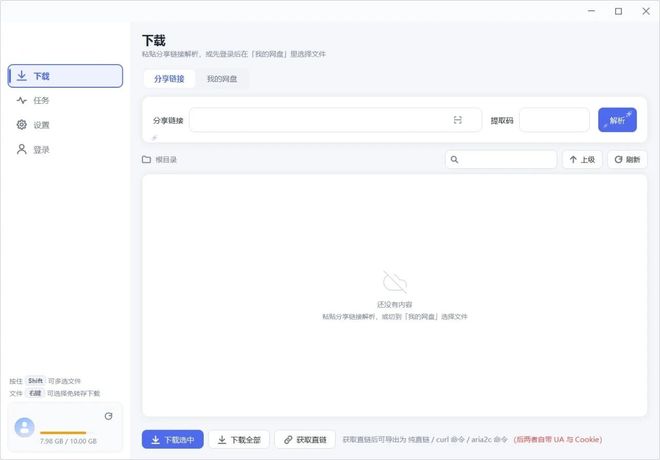Switch to the 我的网盘 tab
Screen dimensions: 660x460
pos(222,79)
